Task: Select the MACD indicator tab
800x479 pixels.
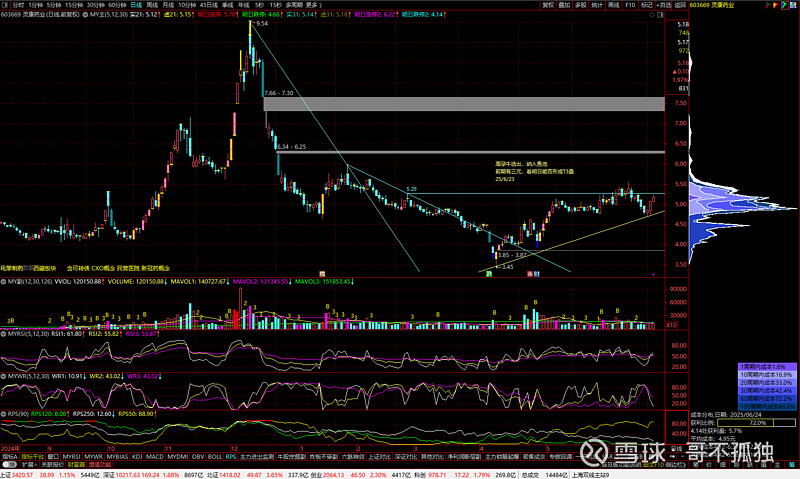Action: (155, 457)
